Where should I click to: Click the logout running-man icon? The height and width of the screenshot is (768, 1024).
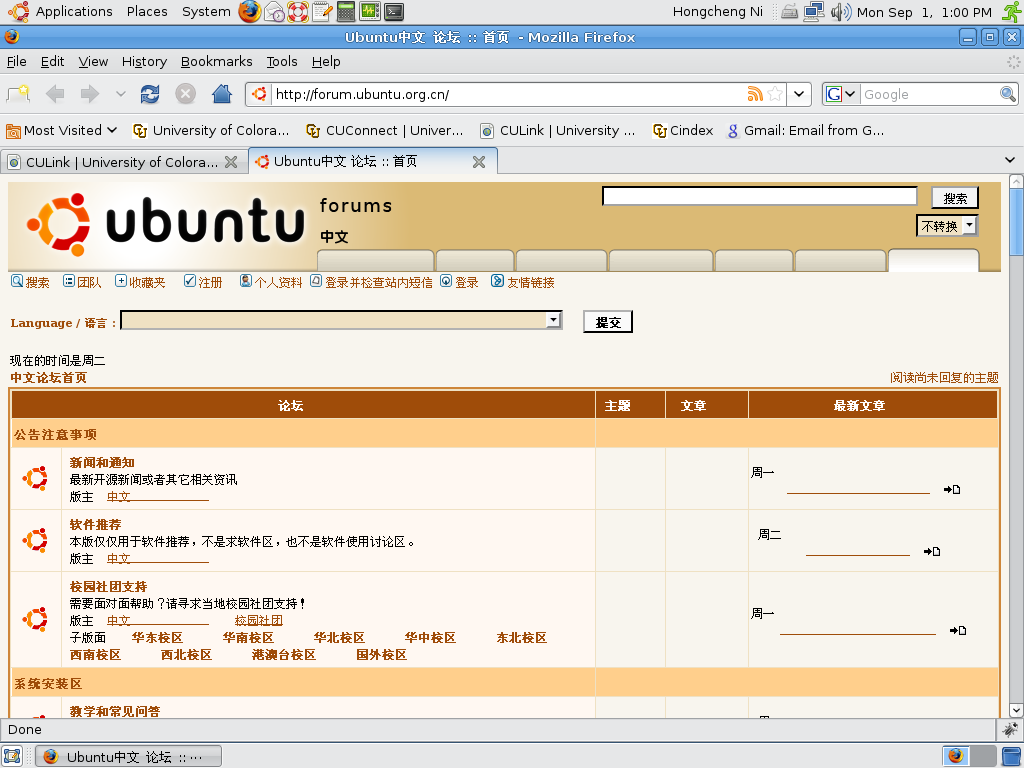point(1012,12)
